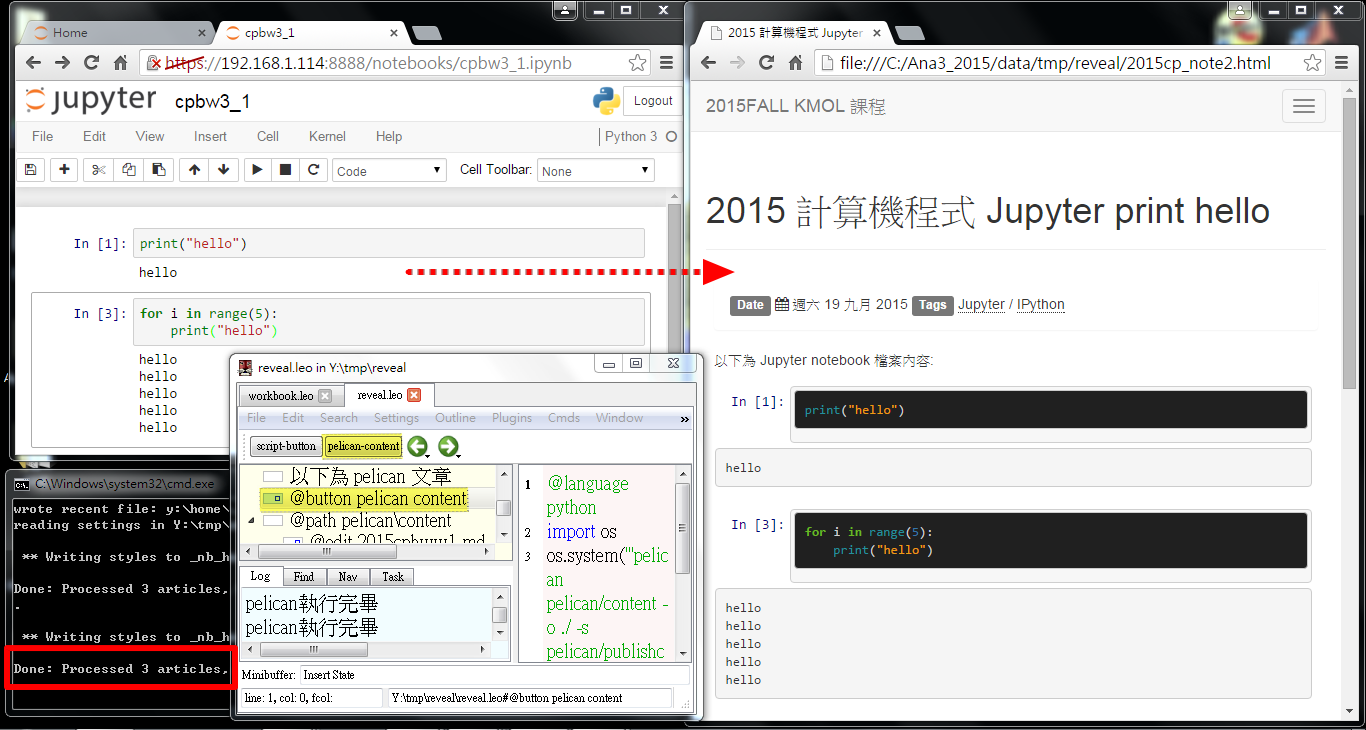The image size is (1366, 730).
Task: Click the Leo log pane vertical scrollbar down arrow
Action: pyautogui.click(x=500, y=634)
